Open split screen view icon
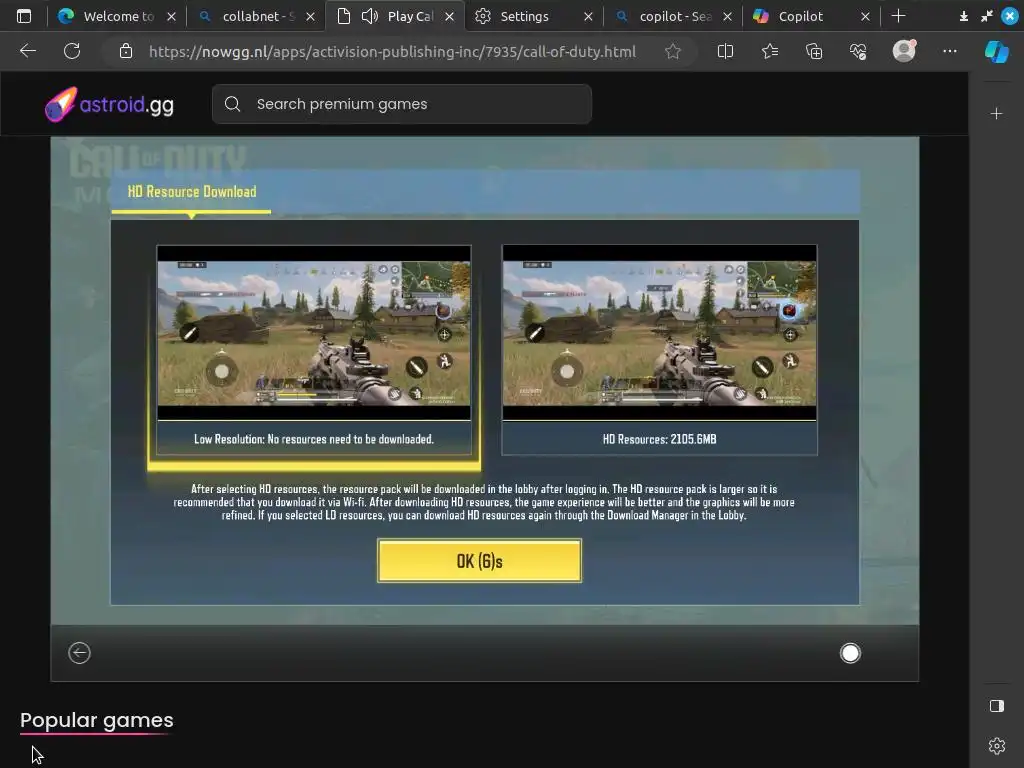This screenshot has width=1024, height=768. 725,52
